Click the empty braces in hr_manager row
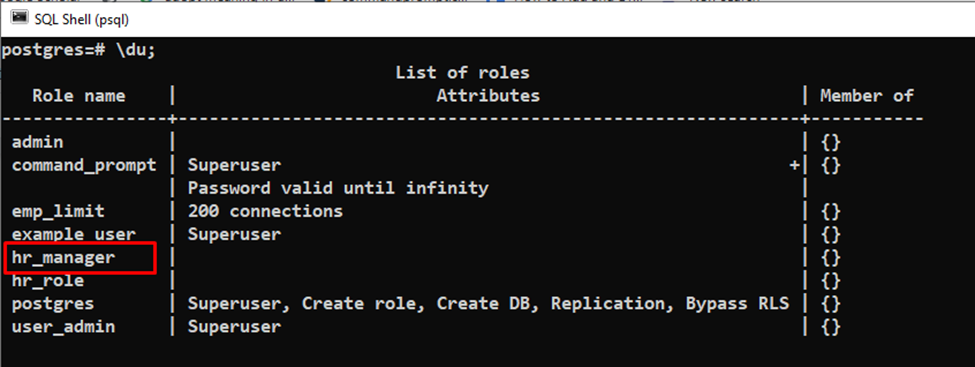This screenshot has height=367, width=975. (831, 258)
